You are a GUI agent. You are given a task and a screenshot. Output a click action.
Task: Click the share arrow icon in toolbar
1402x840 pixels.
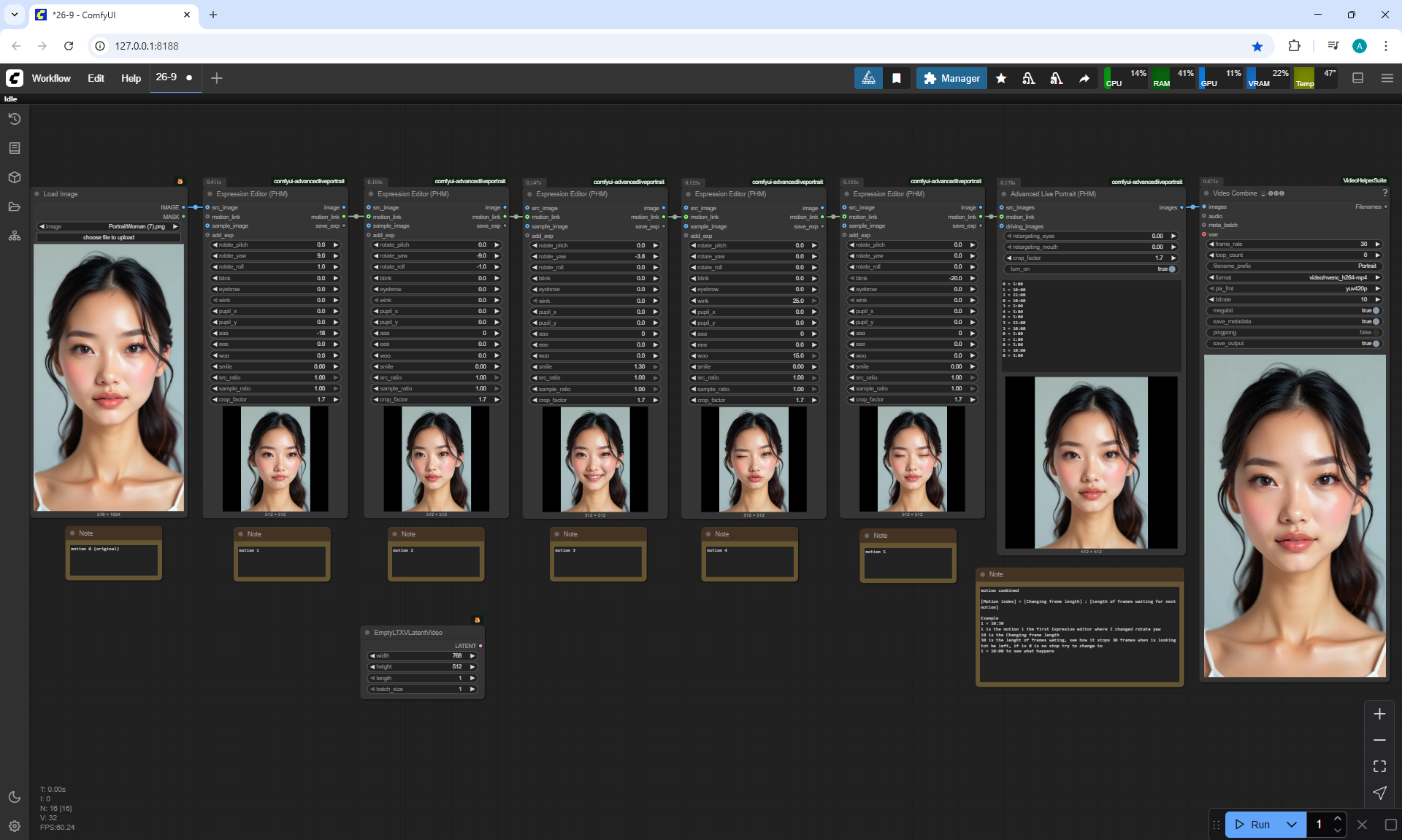1084,78
